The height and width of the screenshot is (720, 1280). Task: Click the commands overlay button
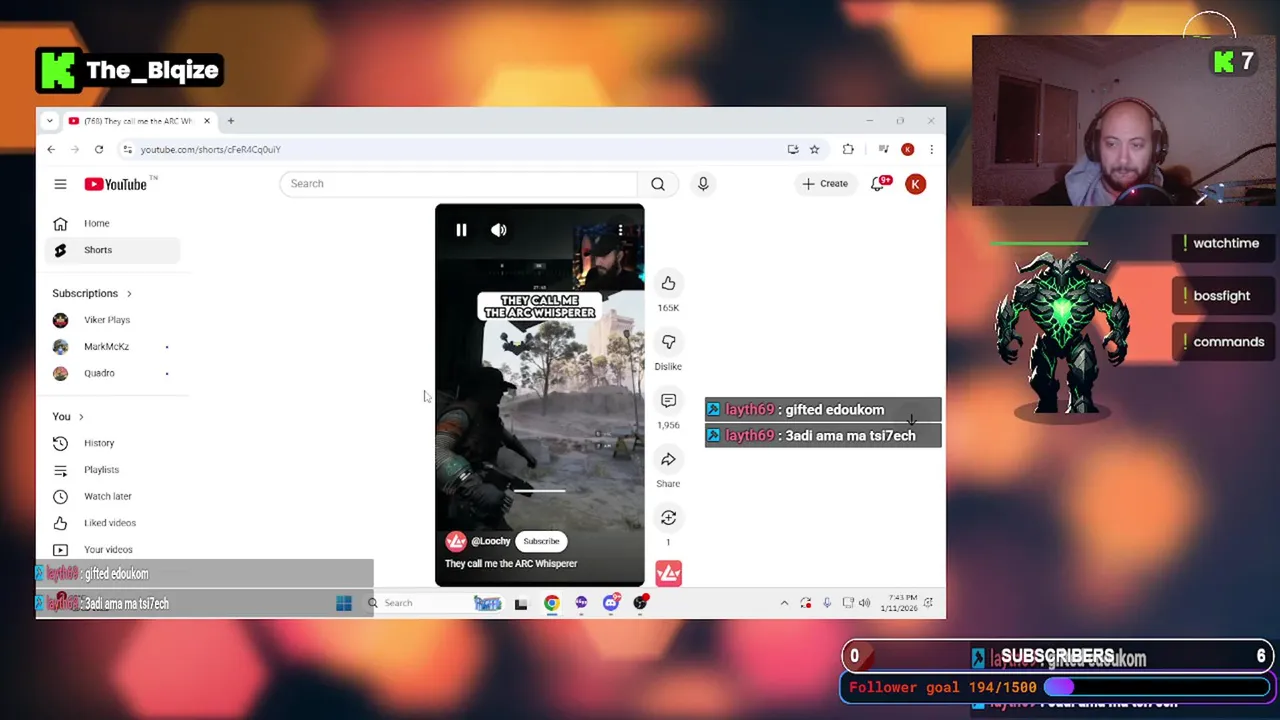[x=1221, y=342]
